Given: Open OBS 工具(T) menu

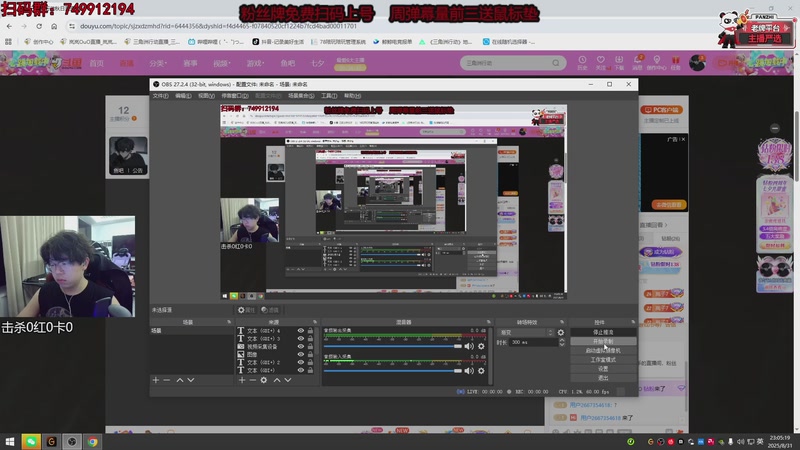Looking at the screenshot, I should [x=329, y=96].
